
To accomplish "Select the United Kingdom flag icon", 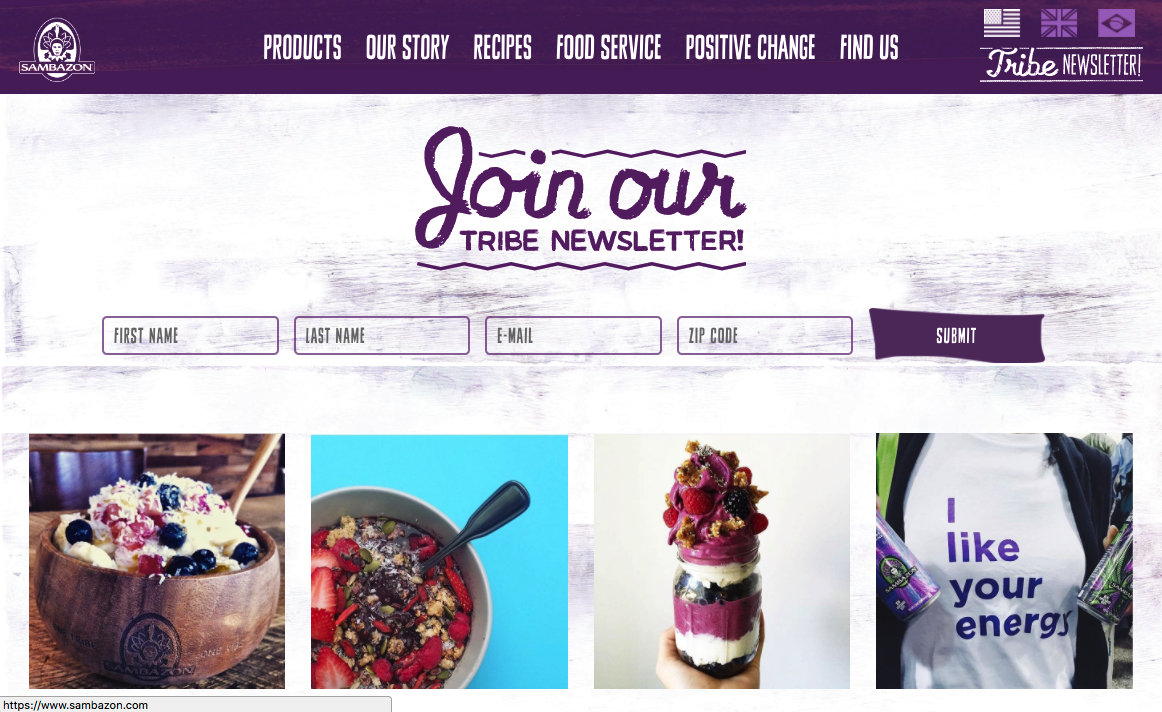I will 1059,23.
